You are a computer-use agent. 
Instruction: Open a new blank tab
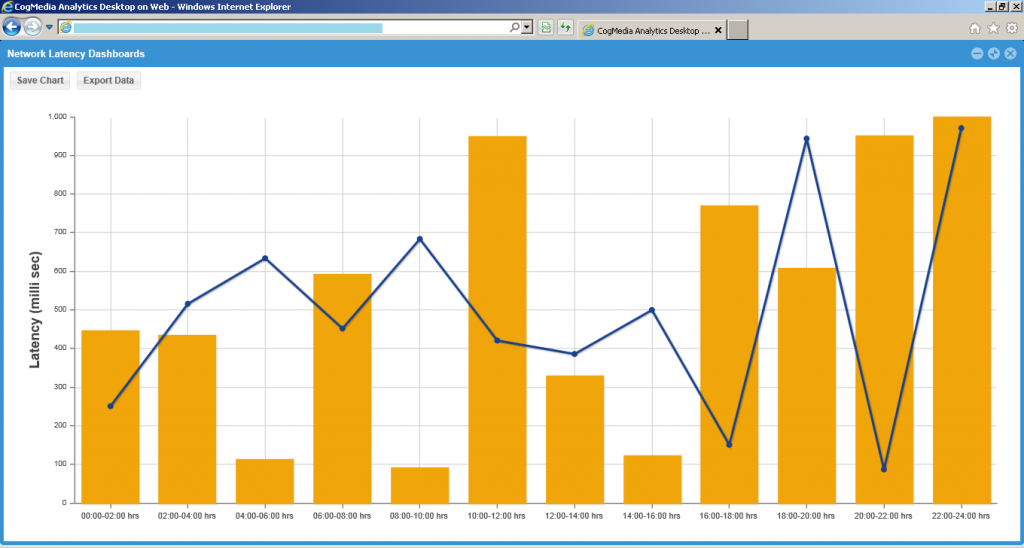coord(737,30)
